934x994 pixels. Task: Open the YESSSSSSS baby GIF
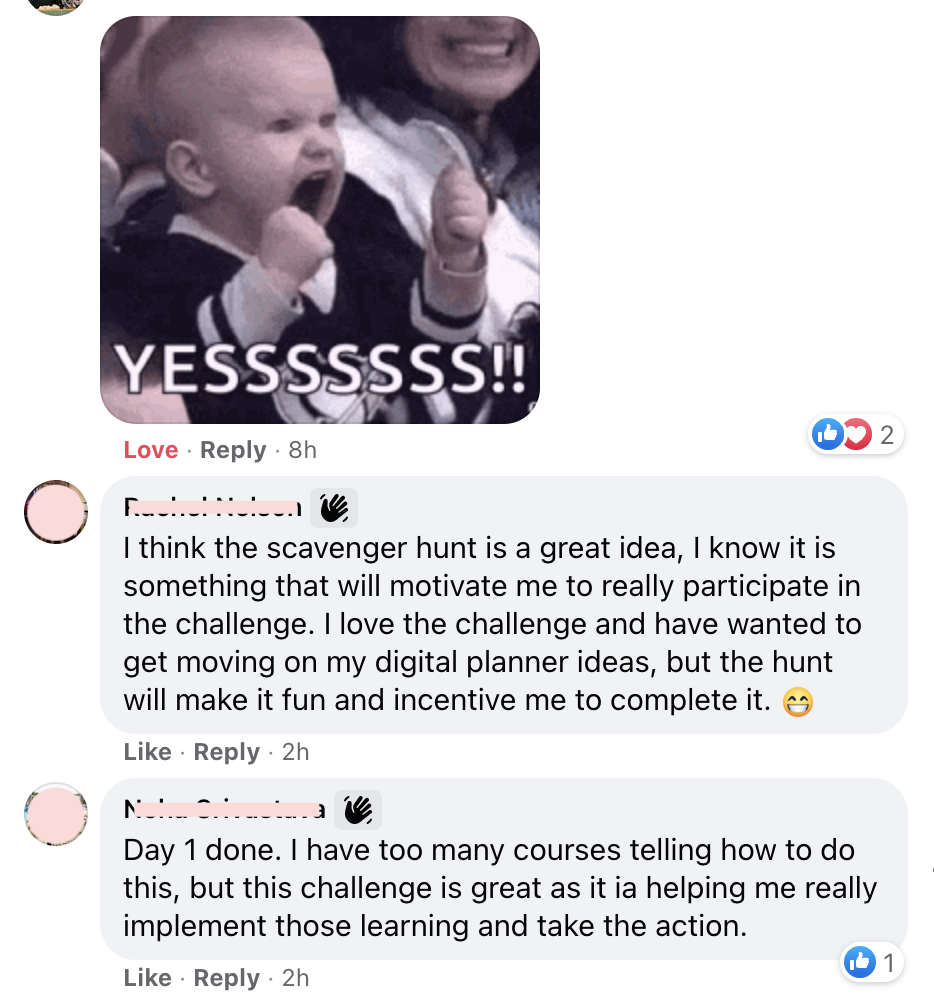pyautogui.click(x=320, y=220)
